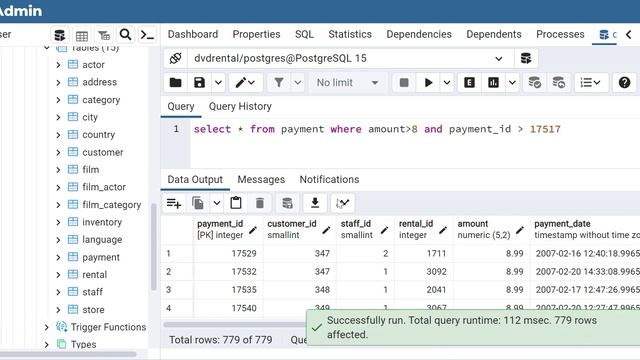Edit the payment_id column pencil icon
The width and height of the screenshot is (640, 360).
click(253, 230)
